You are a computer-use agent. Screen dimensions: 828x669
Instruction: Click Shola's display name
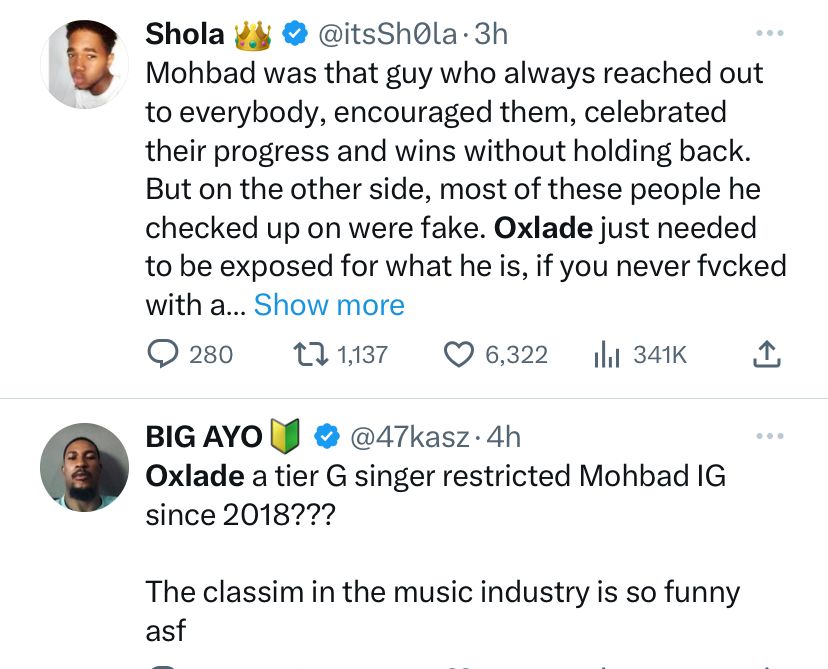pos(185,34)
